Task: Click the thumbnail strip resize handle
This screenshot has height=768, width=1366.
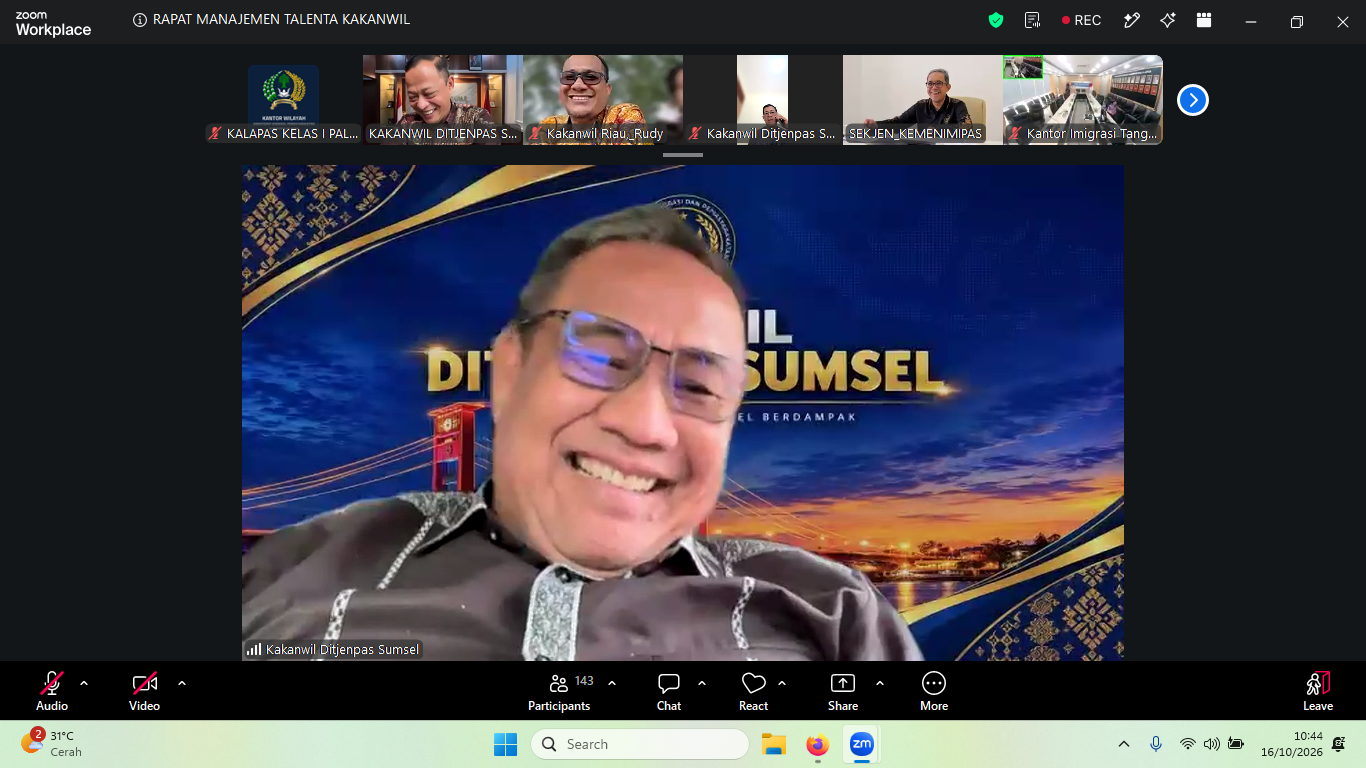Action: 683,155
